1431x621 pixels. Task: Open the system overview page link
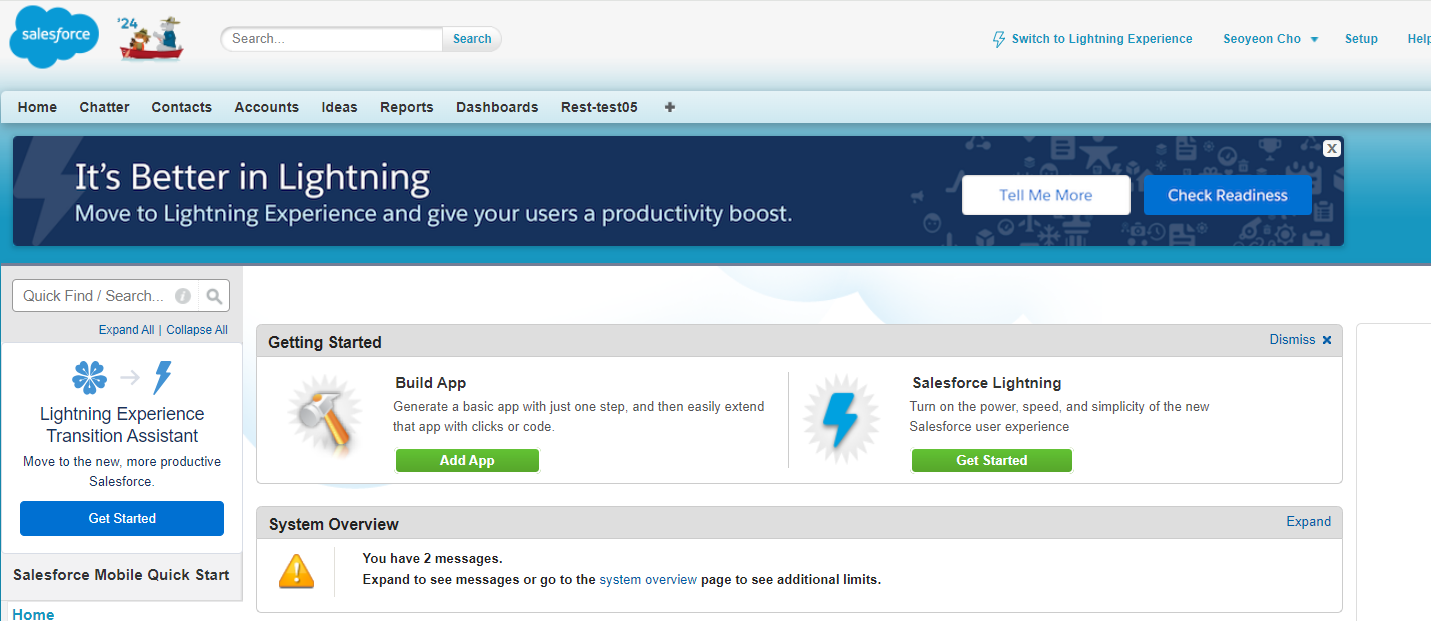tap(648, 579)
